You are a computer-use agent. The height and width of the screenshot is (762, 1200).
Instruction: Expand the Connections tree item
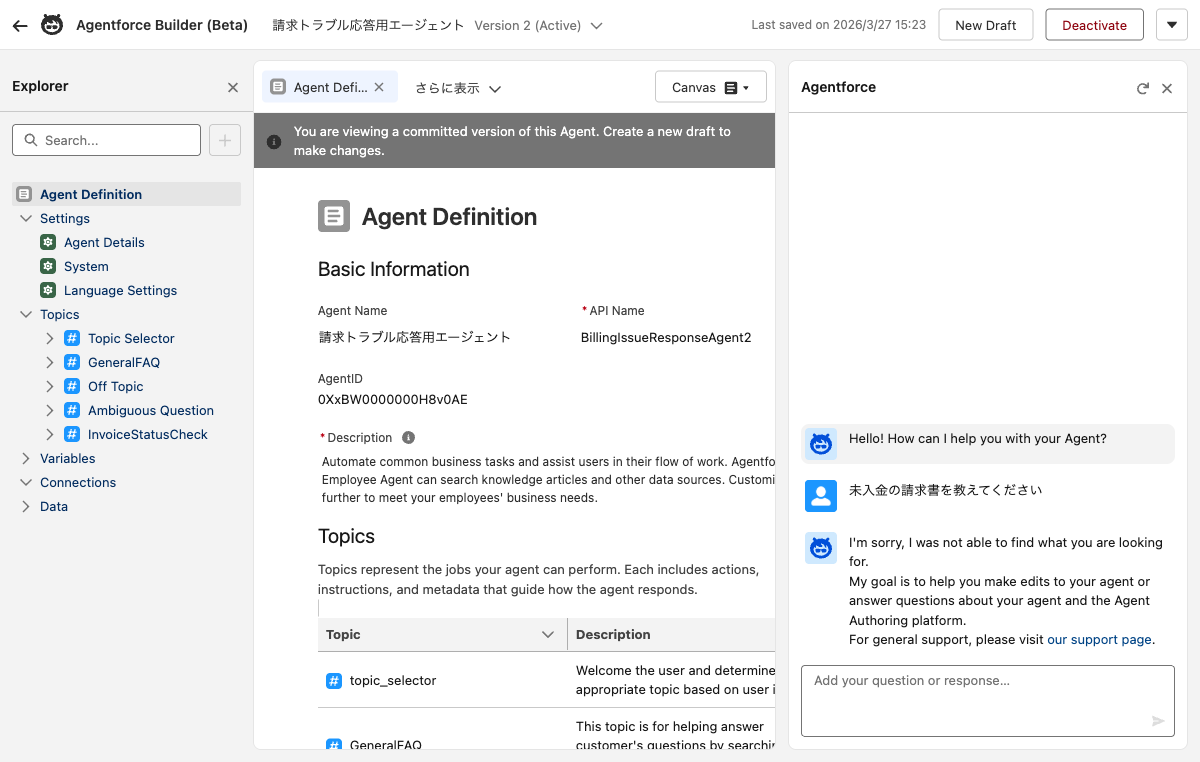point(27,482)
